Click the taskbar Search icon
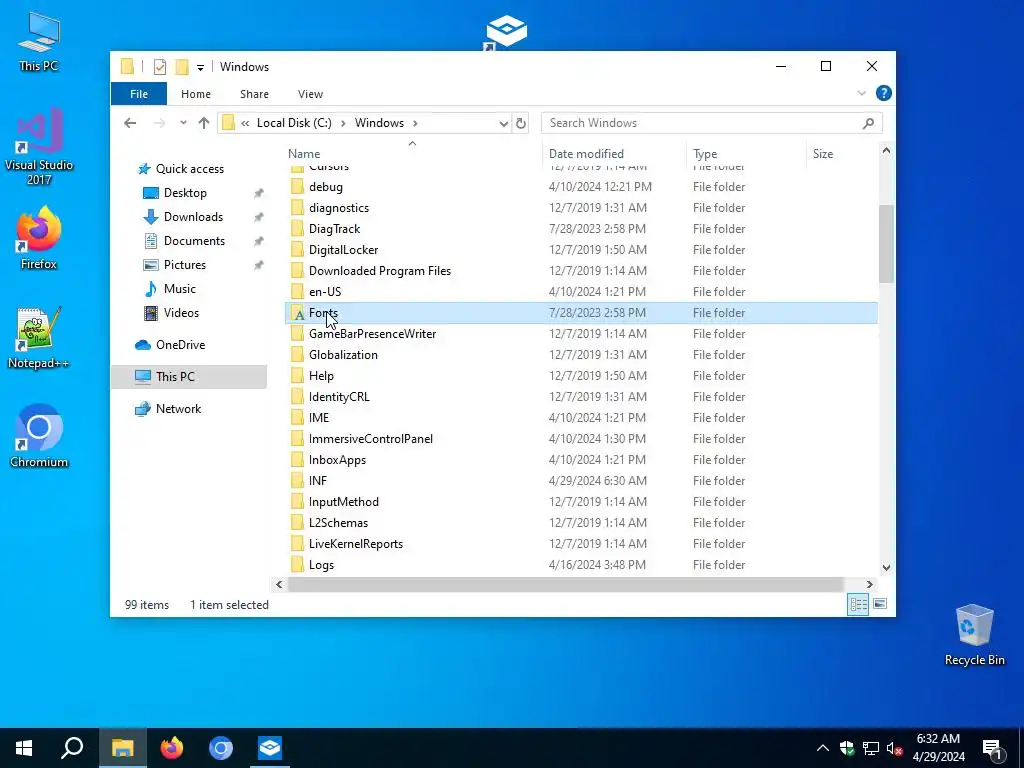 pos(72,748)
